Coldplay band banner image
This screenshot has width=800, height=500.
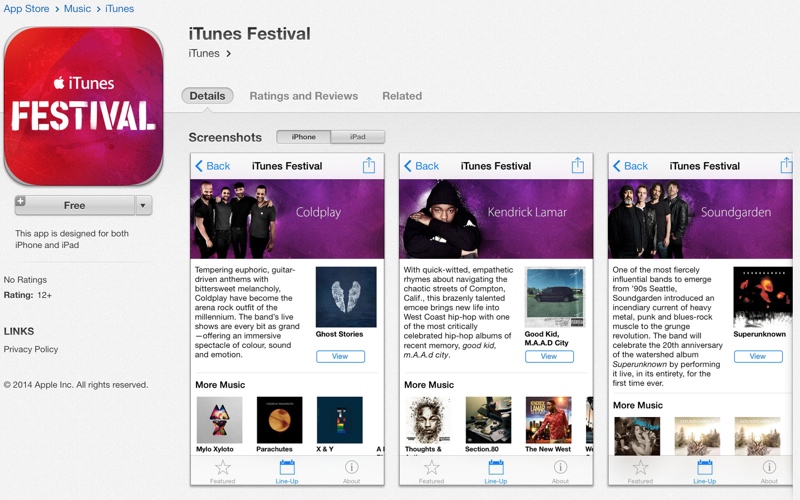(287, 219)
